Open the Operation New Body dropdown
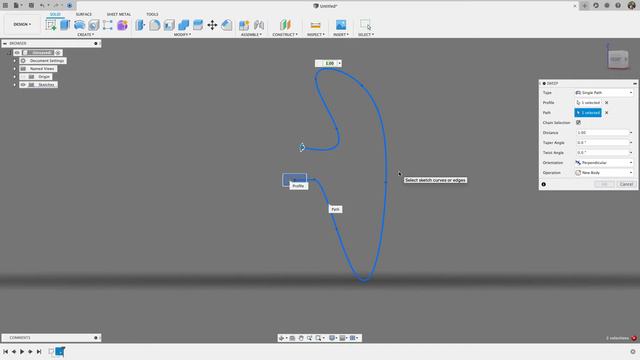This screenshot has width=640, height=360. tap(604, 173)
